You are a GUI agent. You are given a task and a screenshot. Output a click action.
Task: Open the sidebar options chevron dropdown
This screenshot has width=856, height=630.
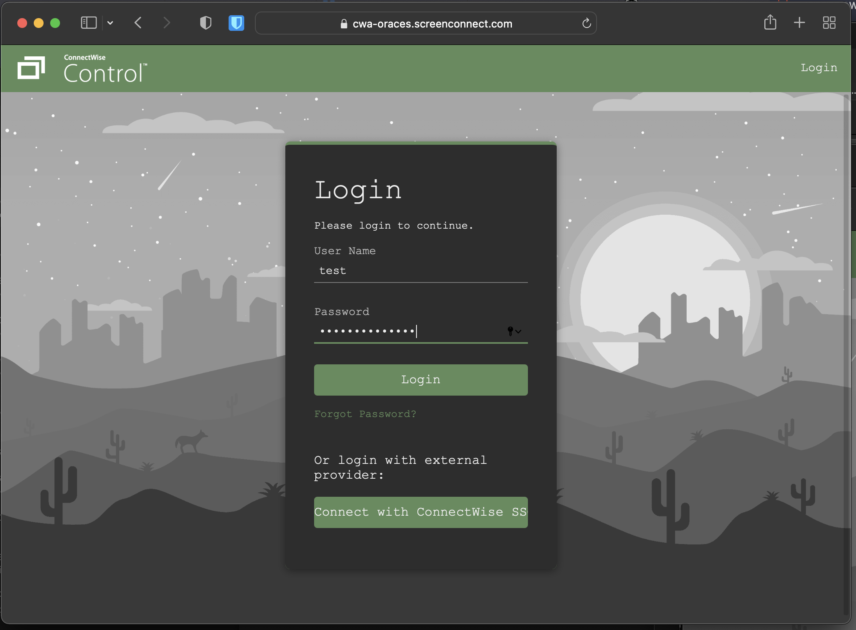click(110, 23)
